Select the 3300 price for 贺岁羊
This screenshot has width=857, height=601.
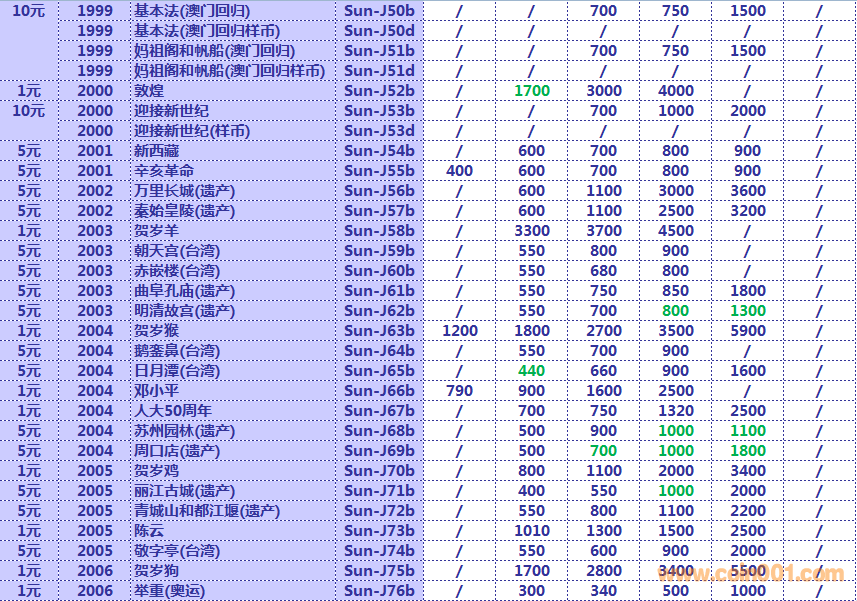[531, 231]
